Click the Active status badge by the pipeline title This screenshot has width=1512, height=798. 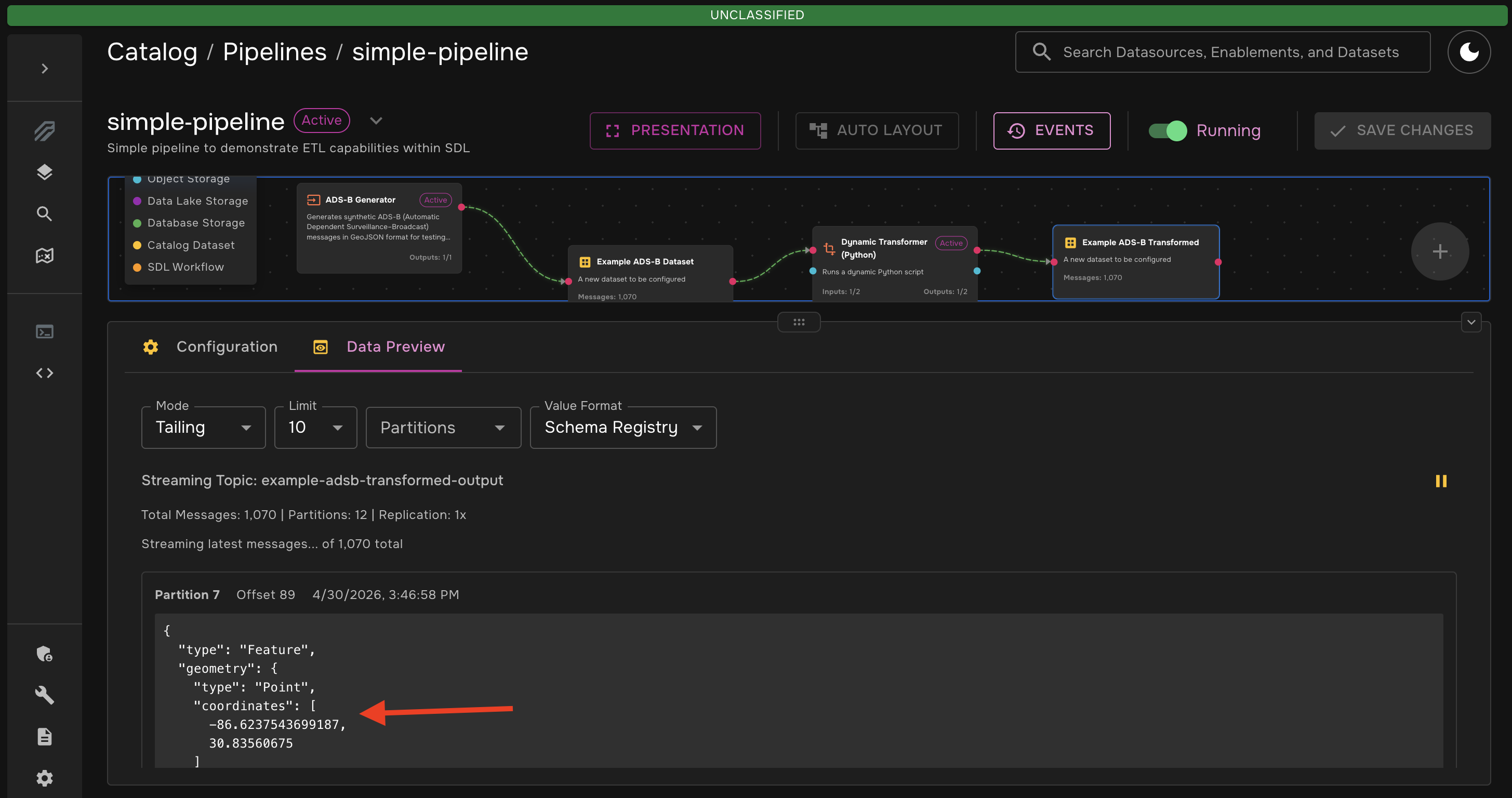pyautogui.click(x=322, y=121)
